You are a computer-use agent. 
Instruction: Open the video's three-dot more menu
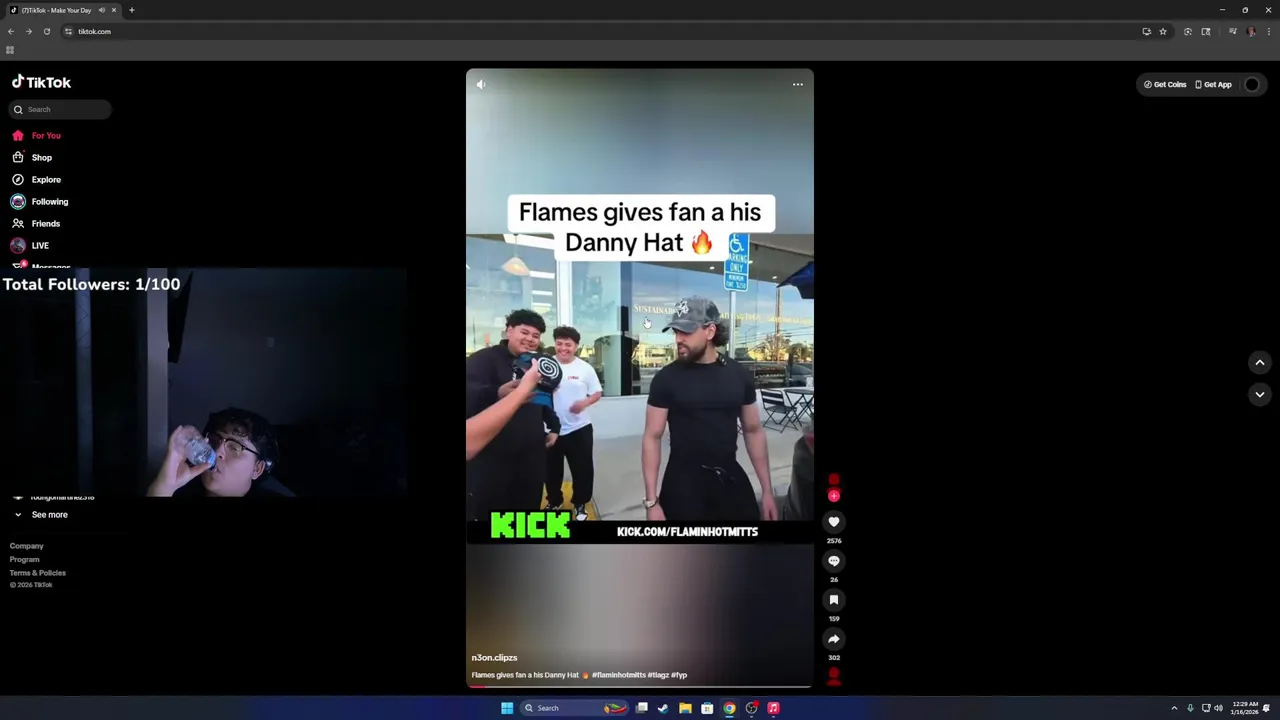pos(797,85)
